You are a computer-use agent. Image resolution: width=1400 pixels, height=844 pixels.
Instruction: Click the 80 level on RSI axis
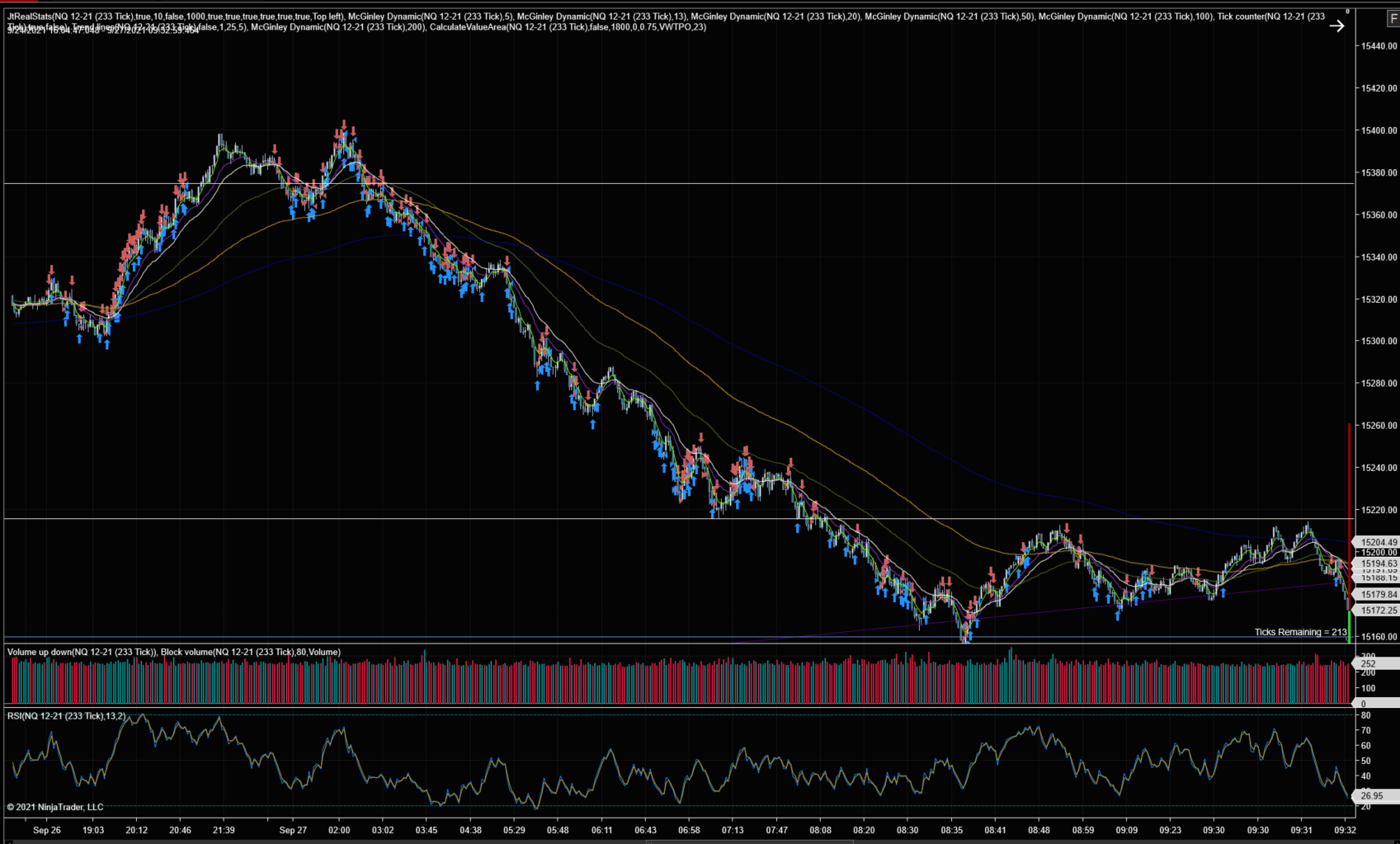[x=1366, y=715]
